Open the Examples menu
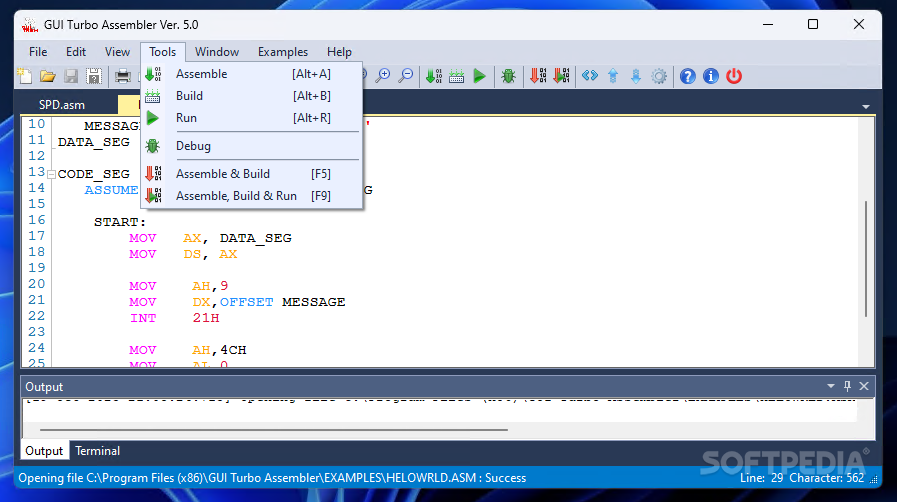Viewport: 897px width, 502px height. [283, 52]
